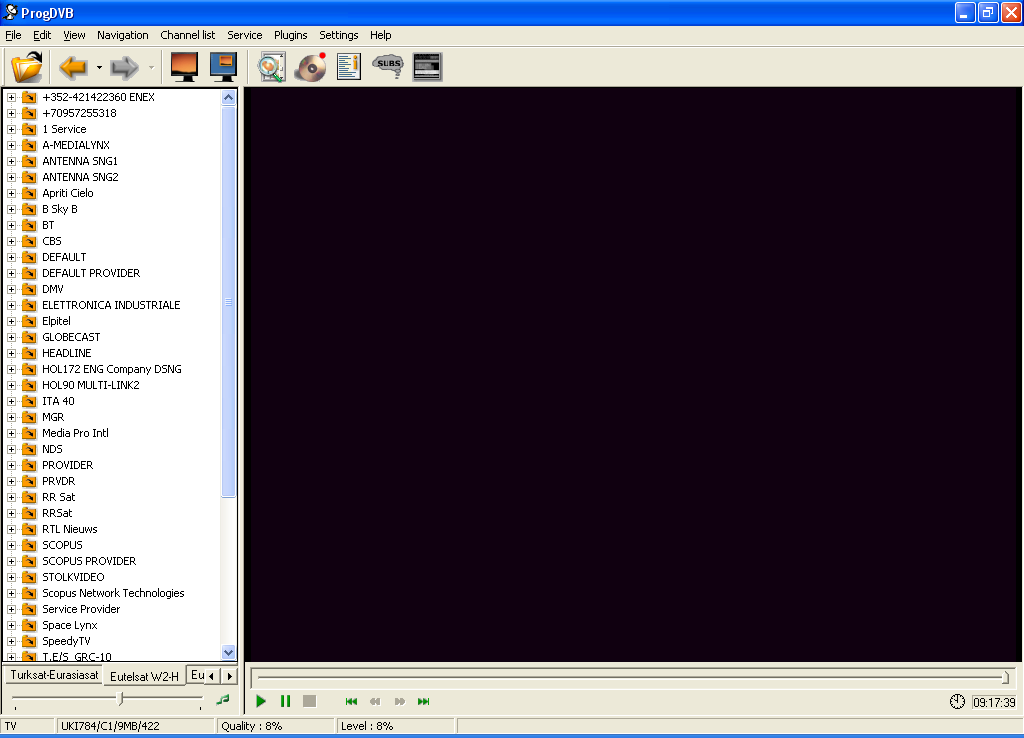1024x738 pixels.
Task: Pause playback with the pause button
Action: pyautogui.click(x=285, y=701)
